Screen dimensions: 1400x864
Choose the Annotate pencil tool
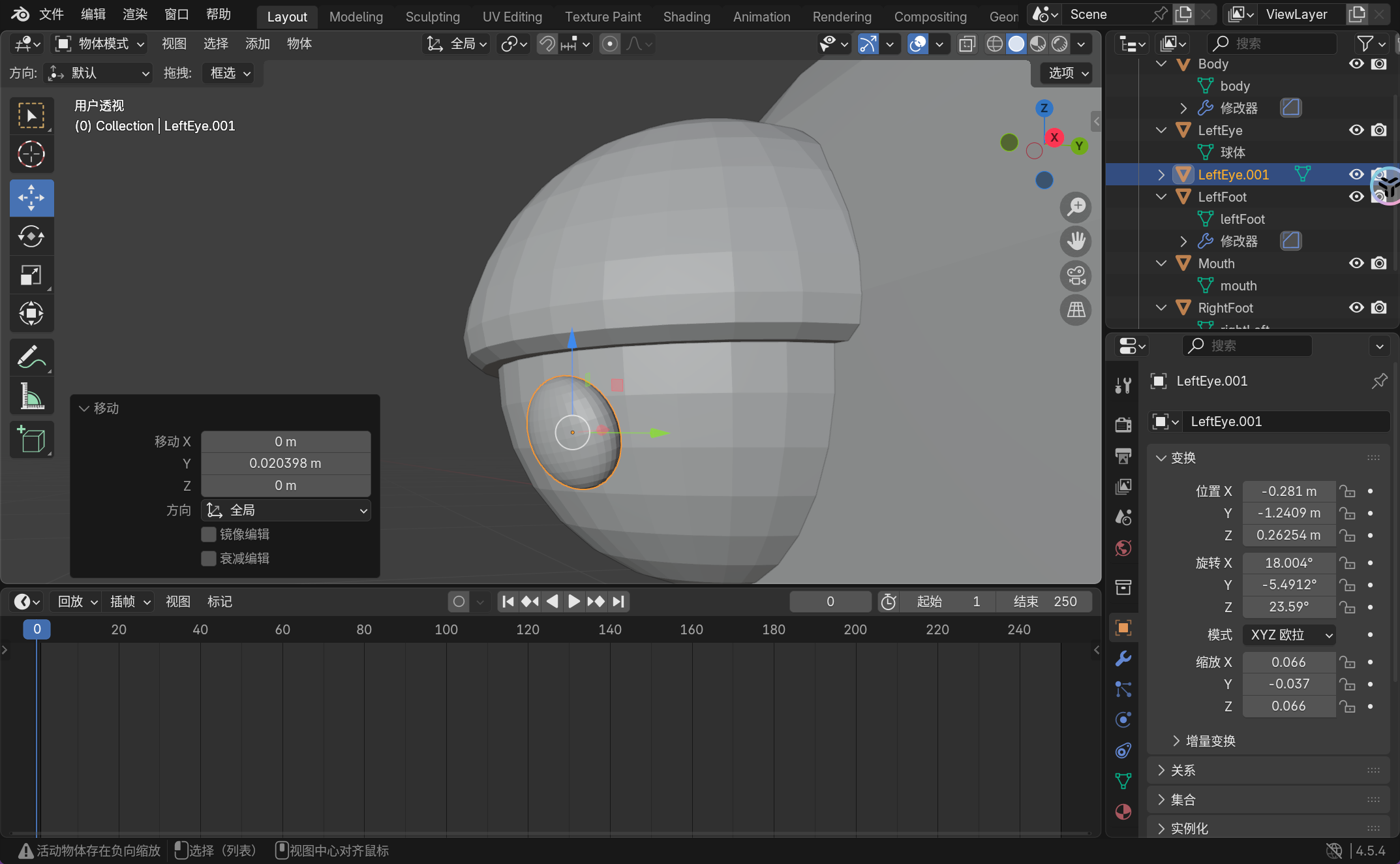pyautogui.click(x=31, y=357)
